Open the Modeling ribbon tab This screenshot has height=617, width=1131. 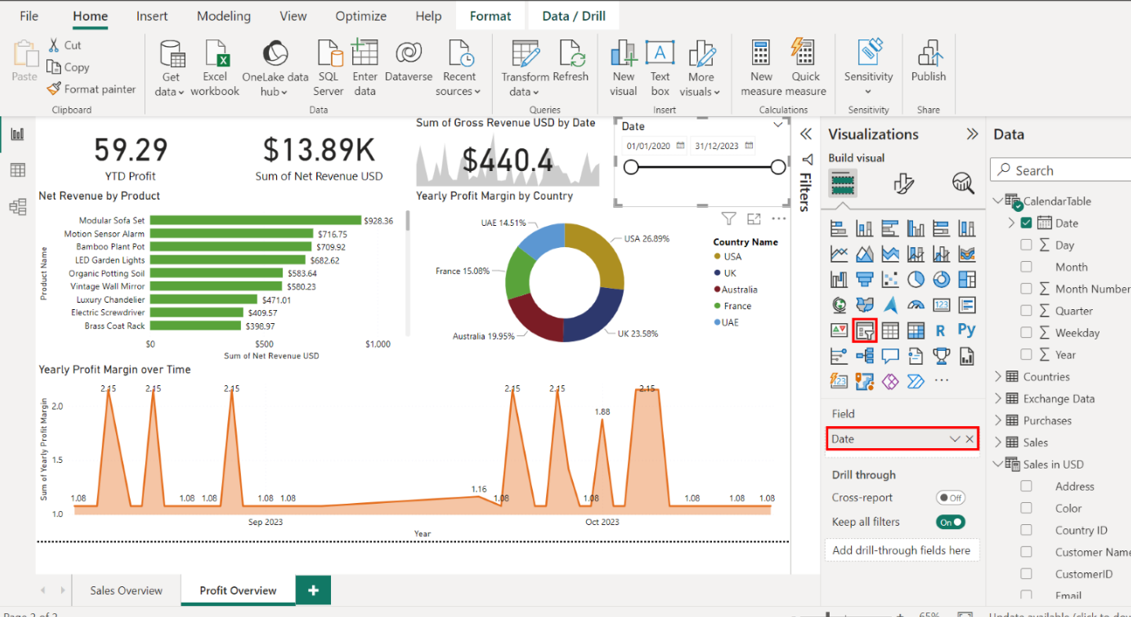[224, 16]
